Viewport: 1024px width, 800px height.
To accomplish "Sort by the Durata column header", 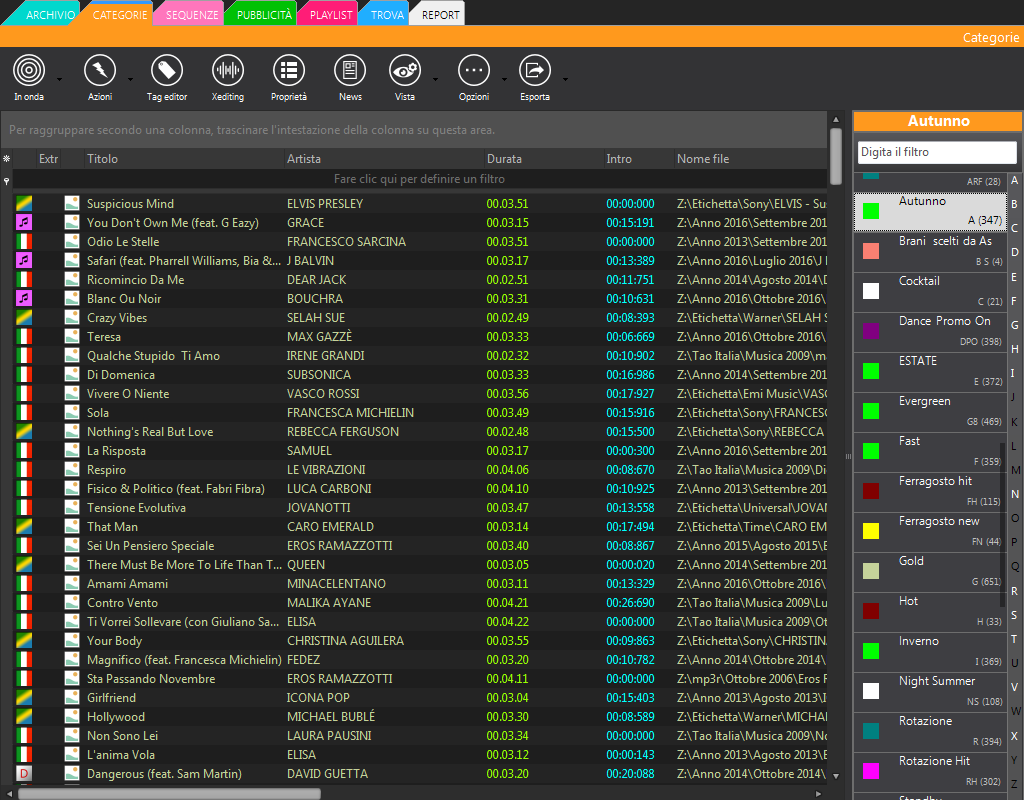I will [x=504, y=159].
